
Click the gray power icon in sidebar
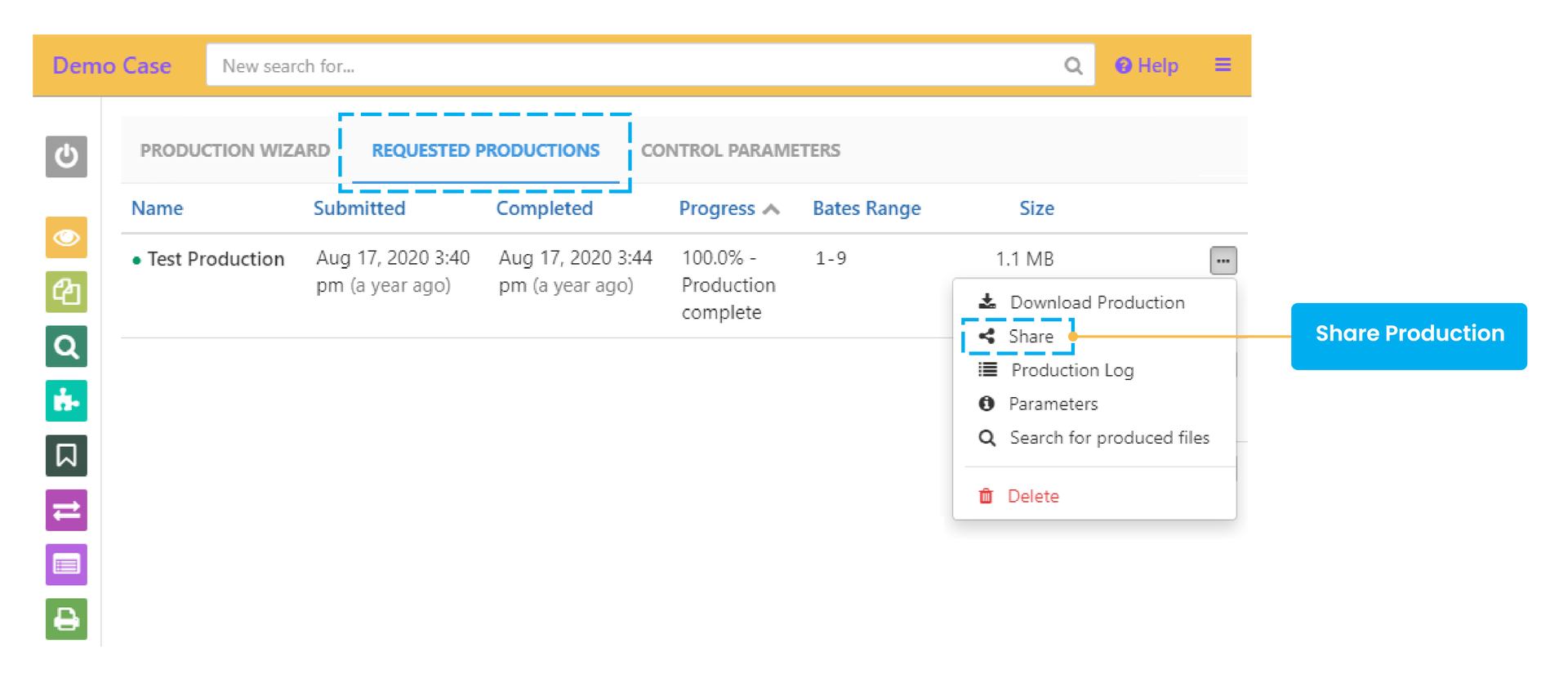[x=66, y=156]
